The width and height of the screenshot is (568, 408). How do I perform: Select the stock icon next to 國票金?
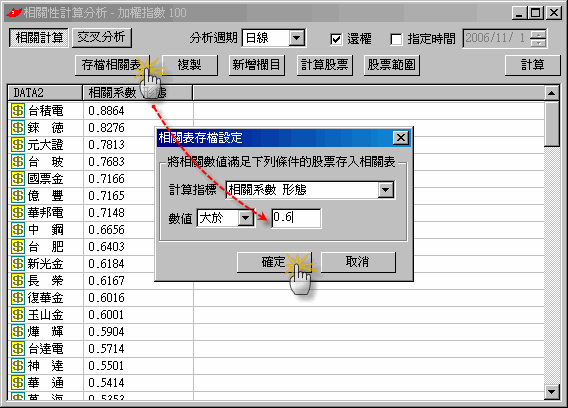18,179
